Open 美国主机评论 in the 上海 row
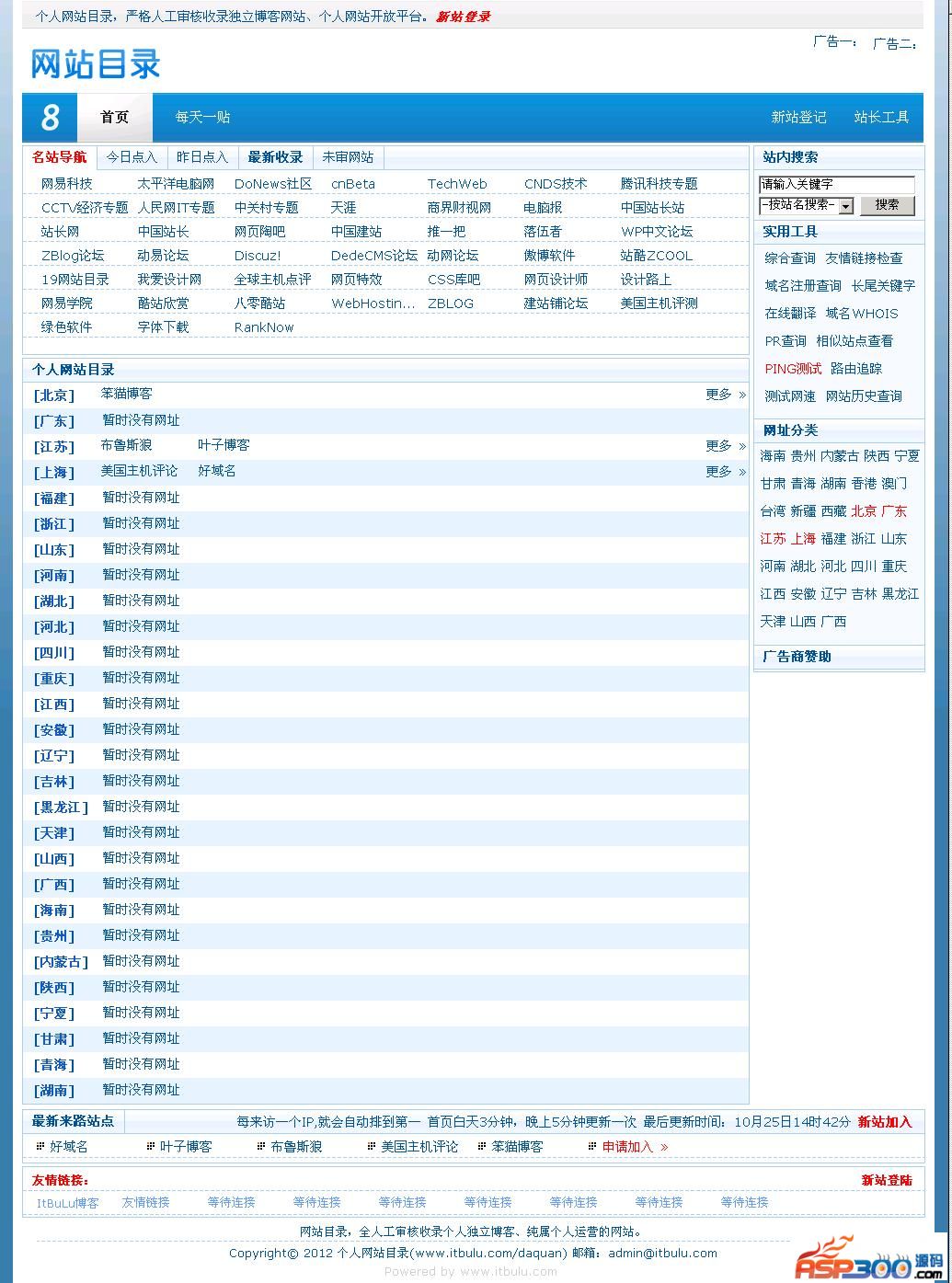952x1283 pixels. point(140,471)
